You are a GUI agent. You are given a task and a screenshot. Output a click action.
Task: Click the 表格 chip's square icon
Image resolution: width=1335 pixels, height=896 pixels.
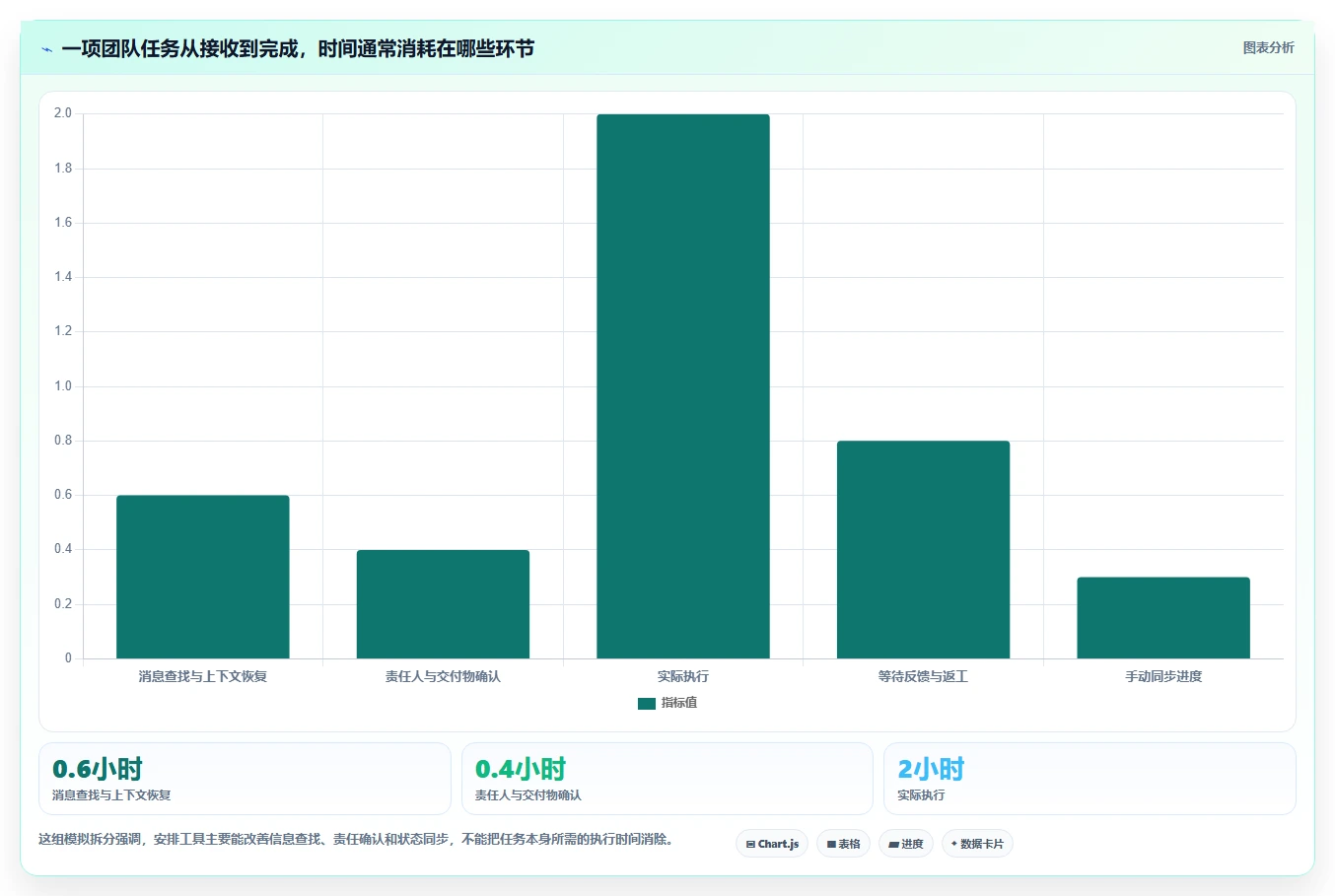[x=831, y=845]
